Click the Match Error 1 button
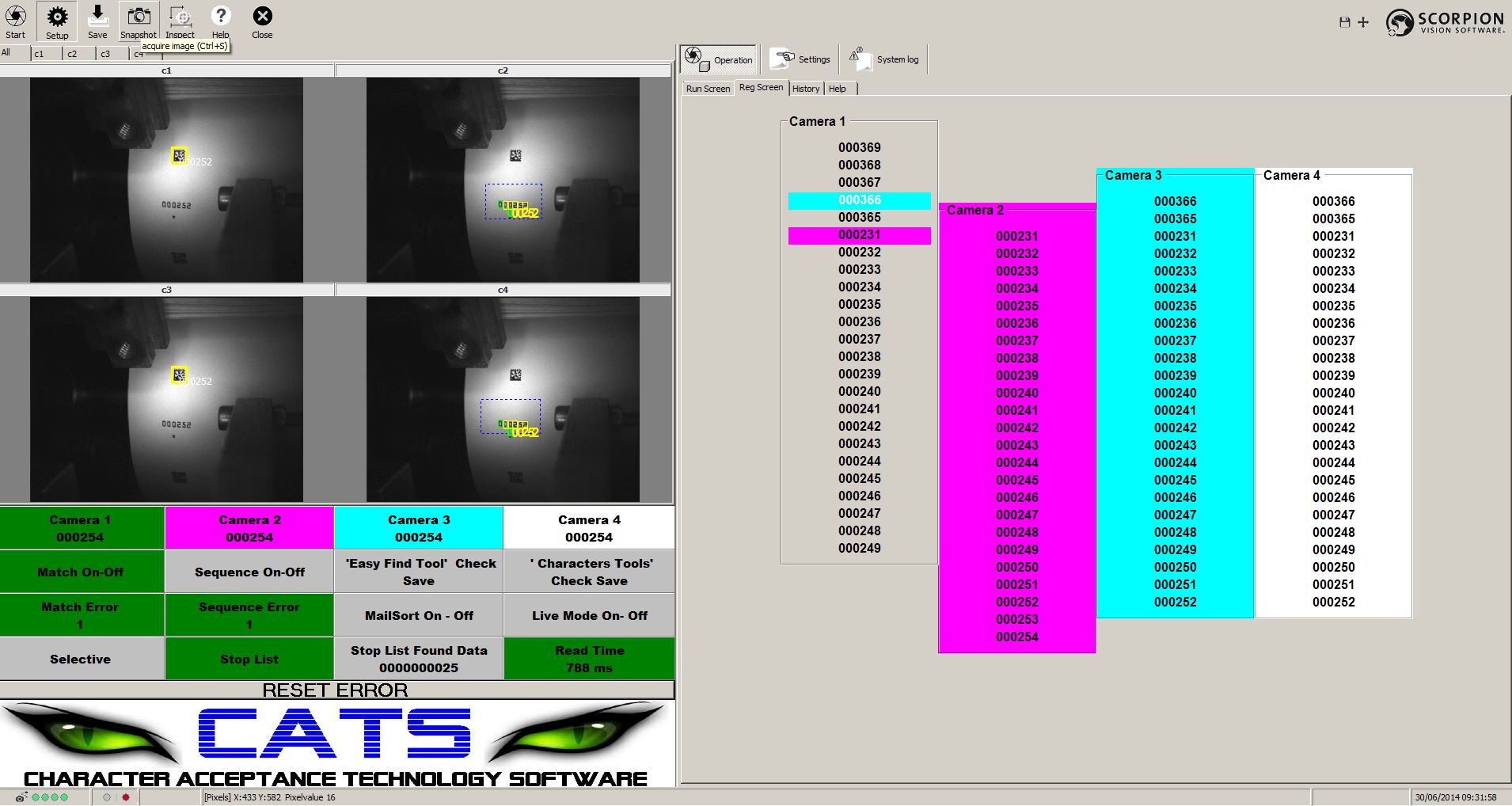This screenshot has height=806, width=1512. point(81,615)
